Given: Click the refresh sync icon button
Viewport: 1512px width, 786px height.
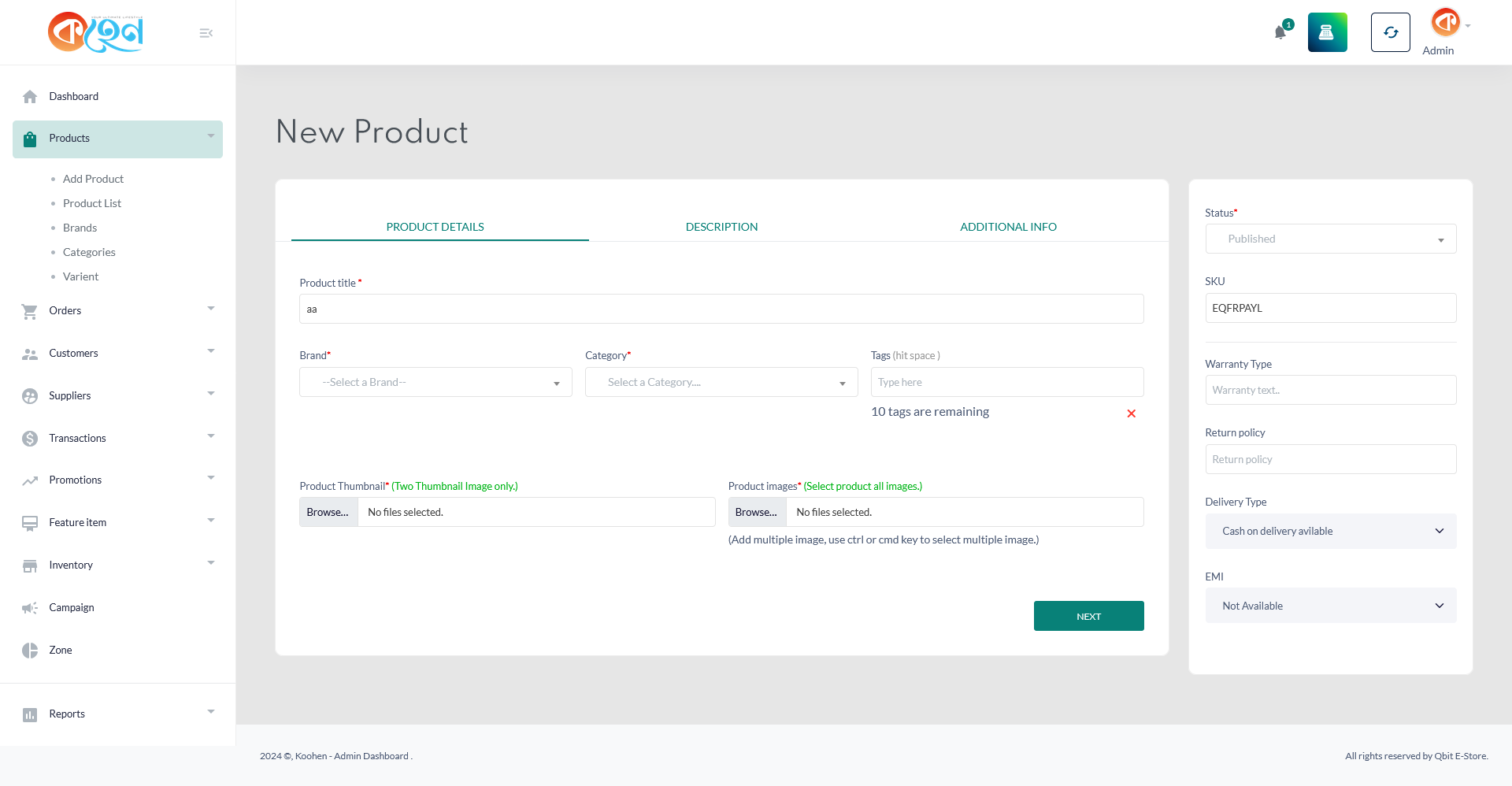Looking at the screenshot, I should tap(1390, 32).
